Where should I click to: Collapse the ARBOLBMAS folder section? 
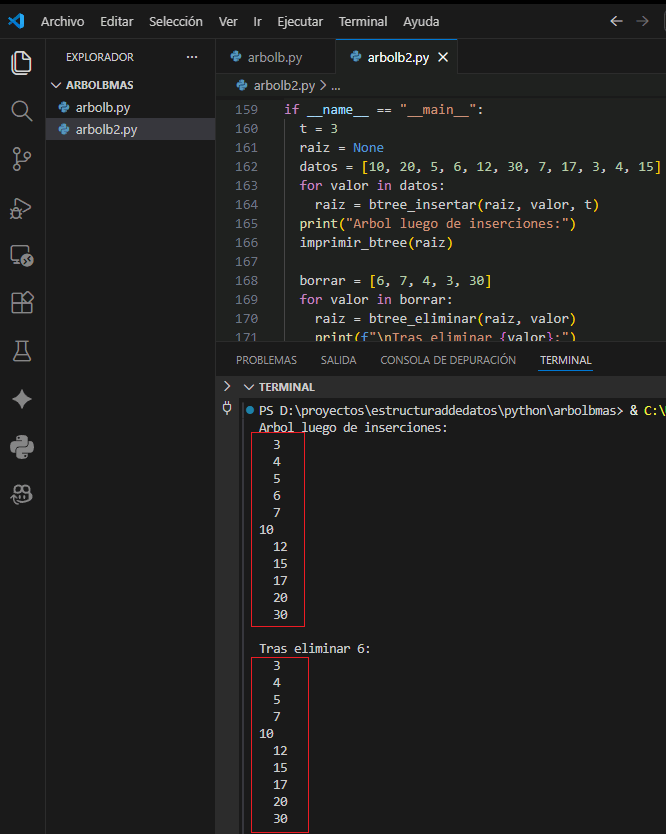[57, 85]
